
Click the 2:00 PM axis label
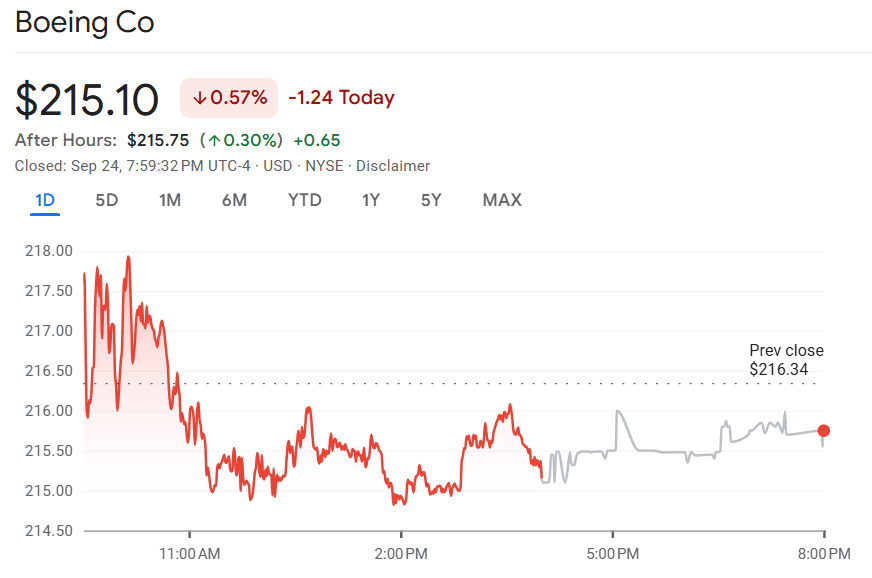tap(401, 553)
